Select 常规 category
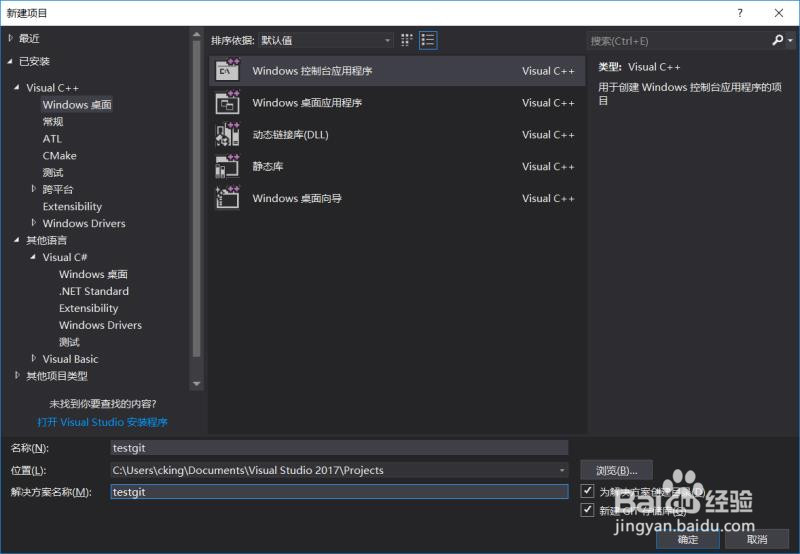Viewport: 800px width, 554px height. [x=53, y=121]
